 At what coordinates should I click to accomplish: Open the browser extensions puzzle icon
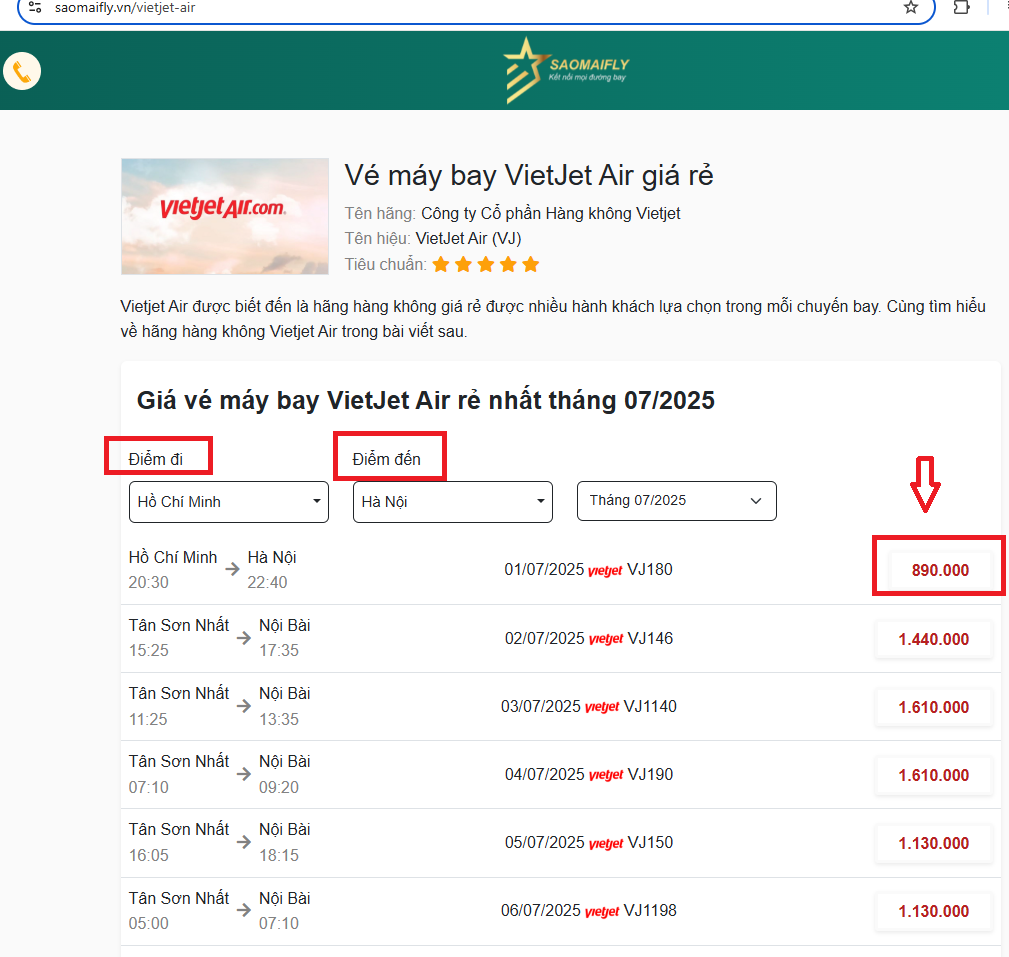point(961,8)
